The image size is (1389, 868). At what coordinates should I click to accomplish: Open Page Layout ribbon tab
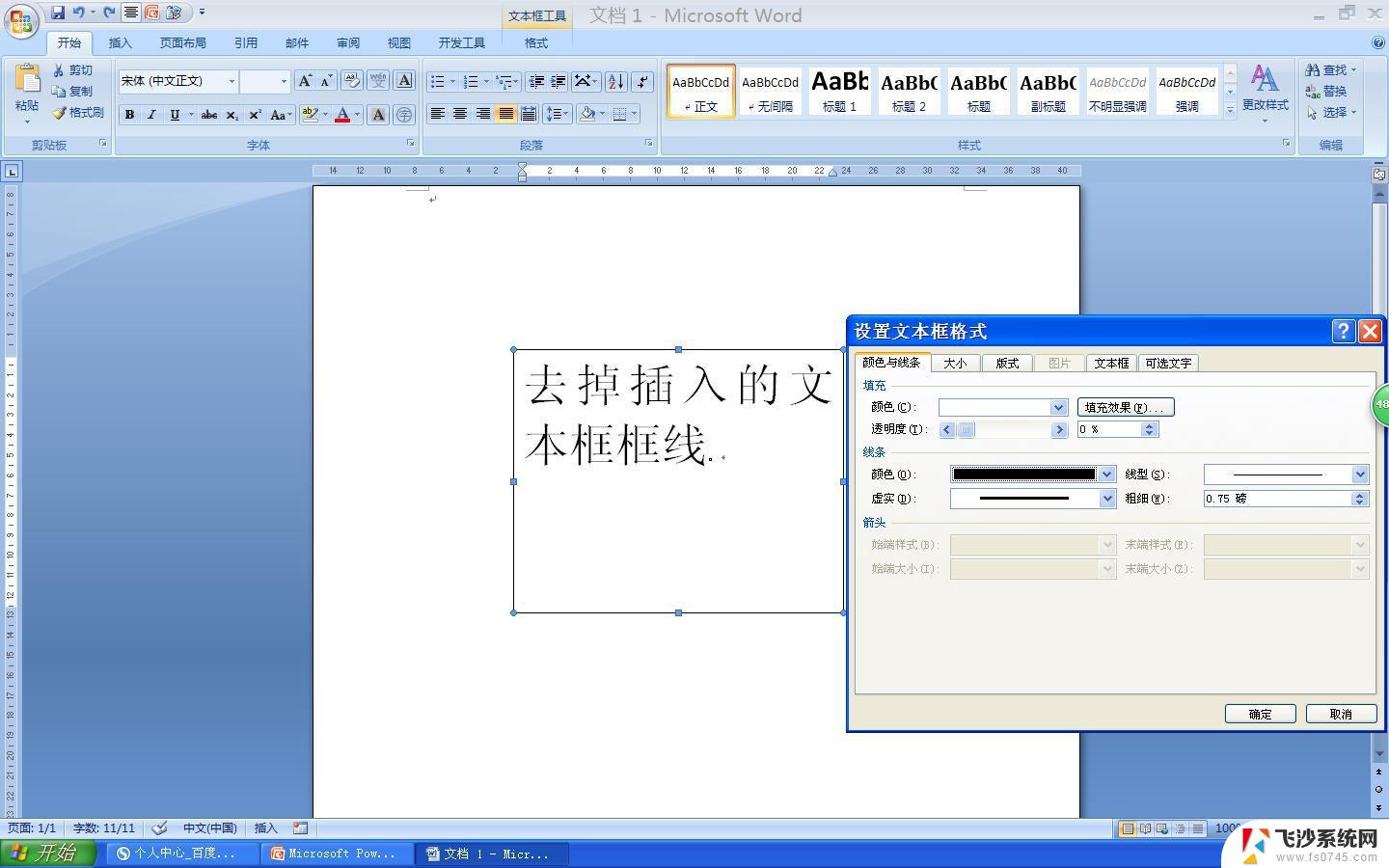(x=183, y=42)
